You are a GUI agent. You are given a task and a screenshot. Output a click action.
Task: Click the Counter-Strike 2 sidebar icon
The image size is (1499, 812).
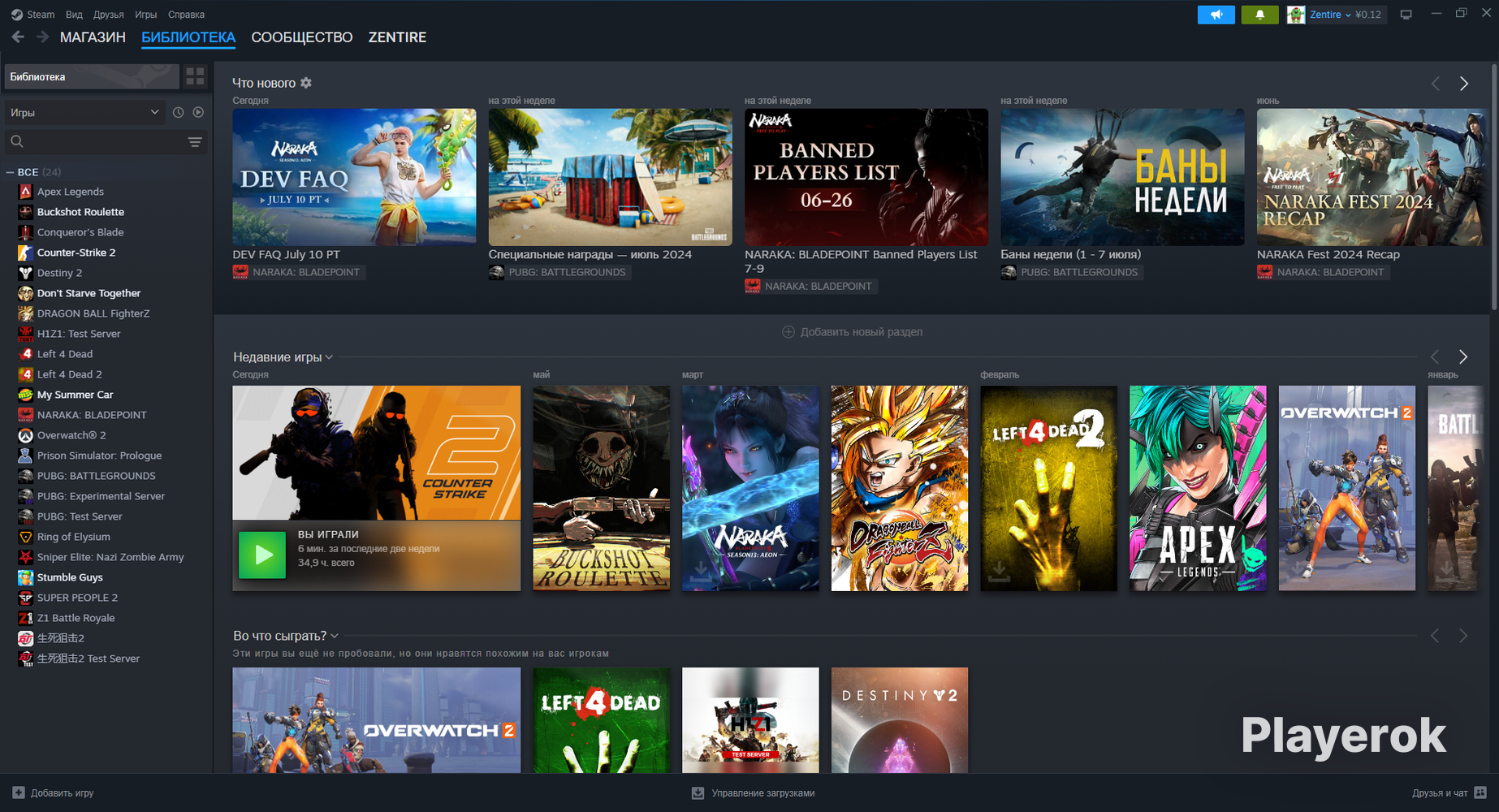(25, 253)
